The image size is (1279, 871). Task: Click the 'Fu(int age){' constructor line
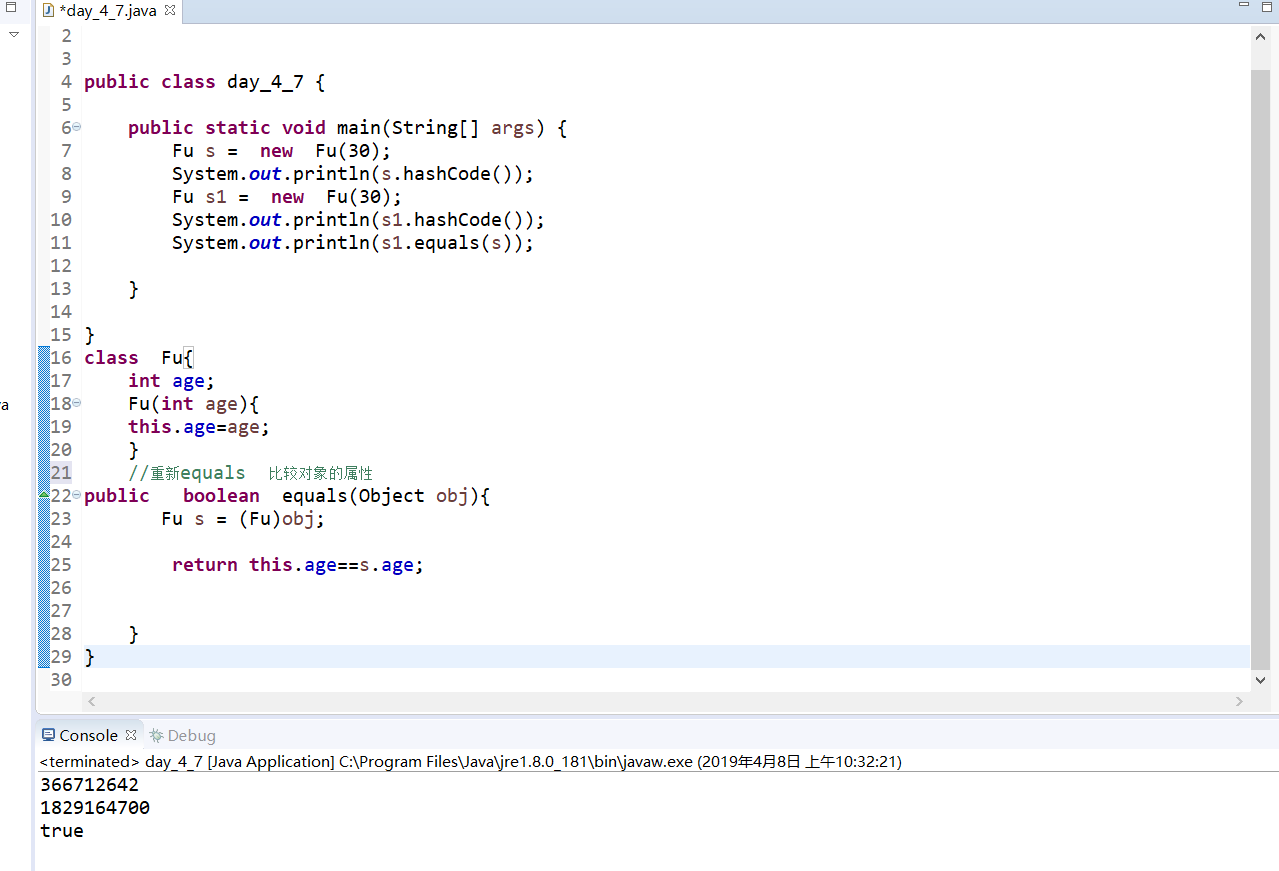click(x=193, y=404)
